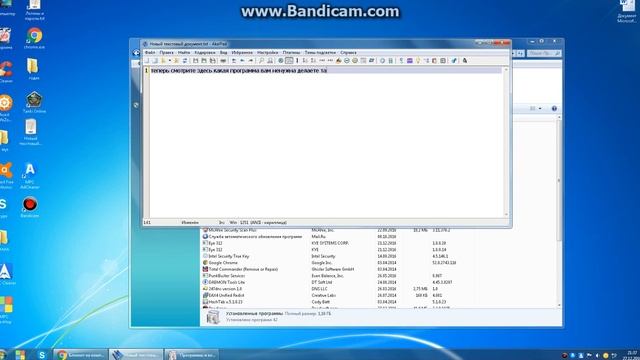640x360 pixels.
Task: Open the Правка menu
Action: point(167,53)
